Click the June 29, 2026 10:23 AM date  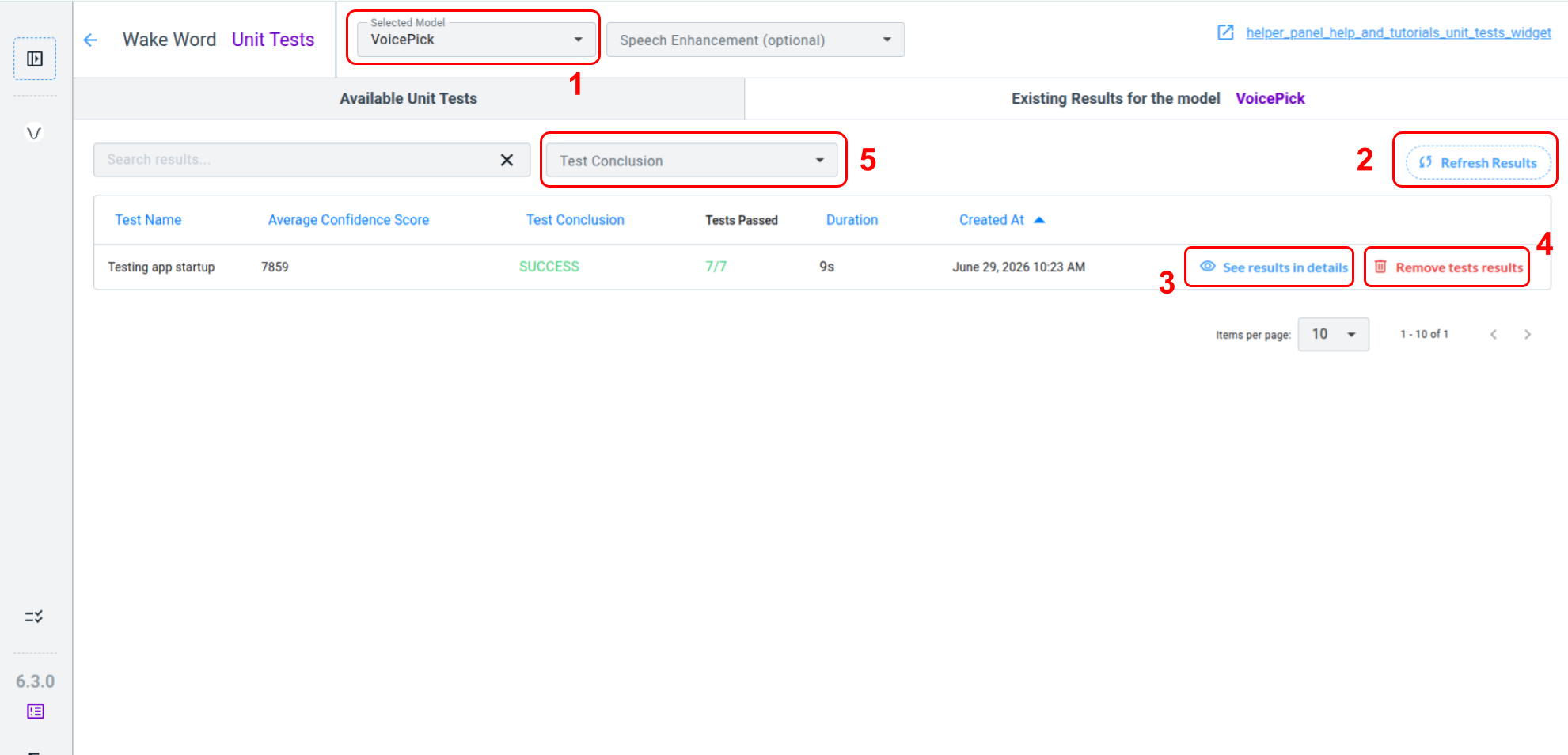point(1019,267)
